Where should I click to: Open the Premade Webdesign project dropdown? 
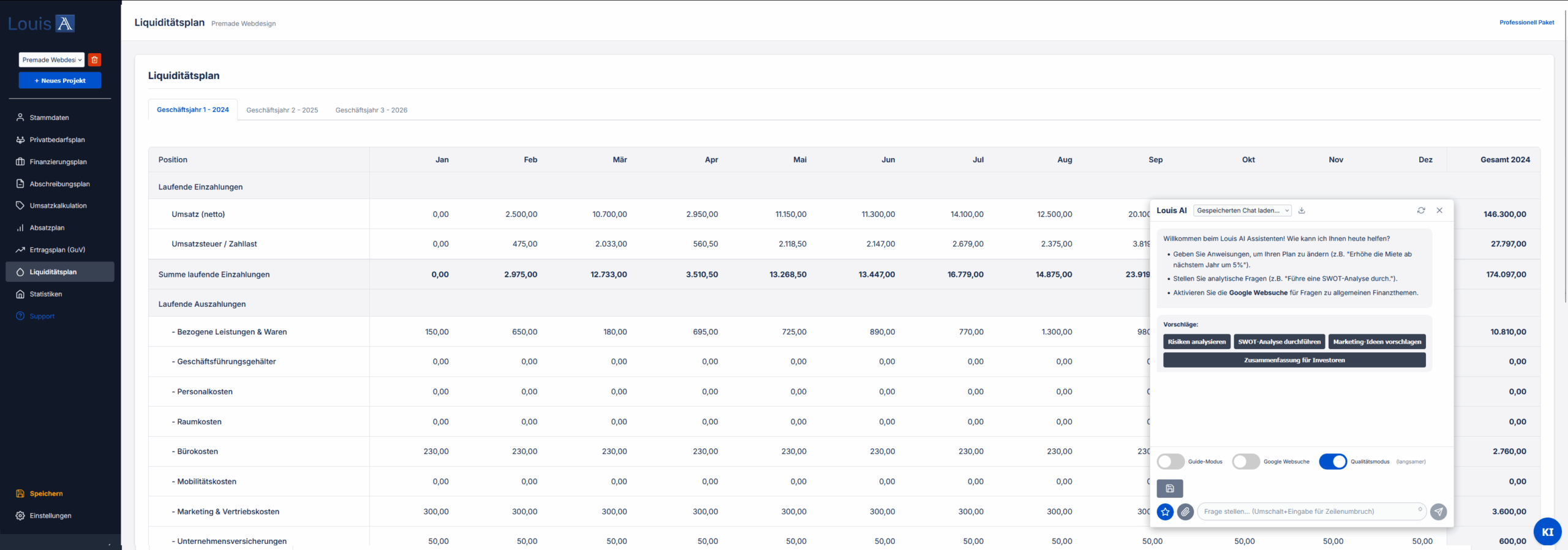pyautogui.click(x=51, y=60)
